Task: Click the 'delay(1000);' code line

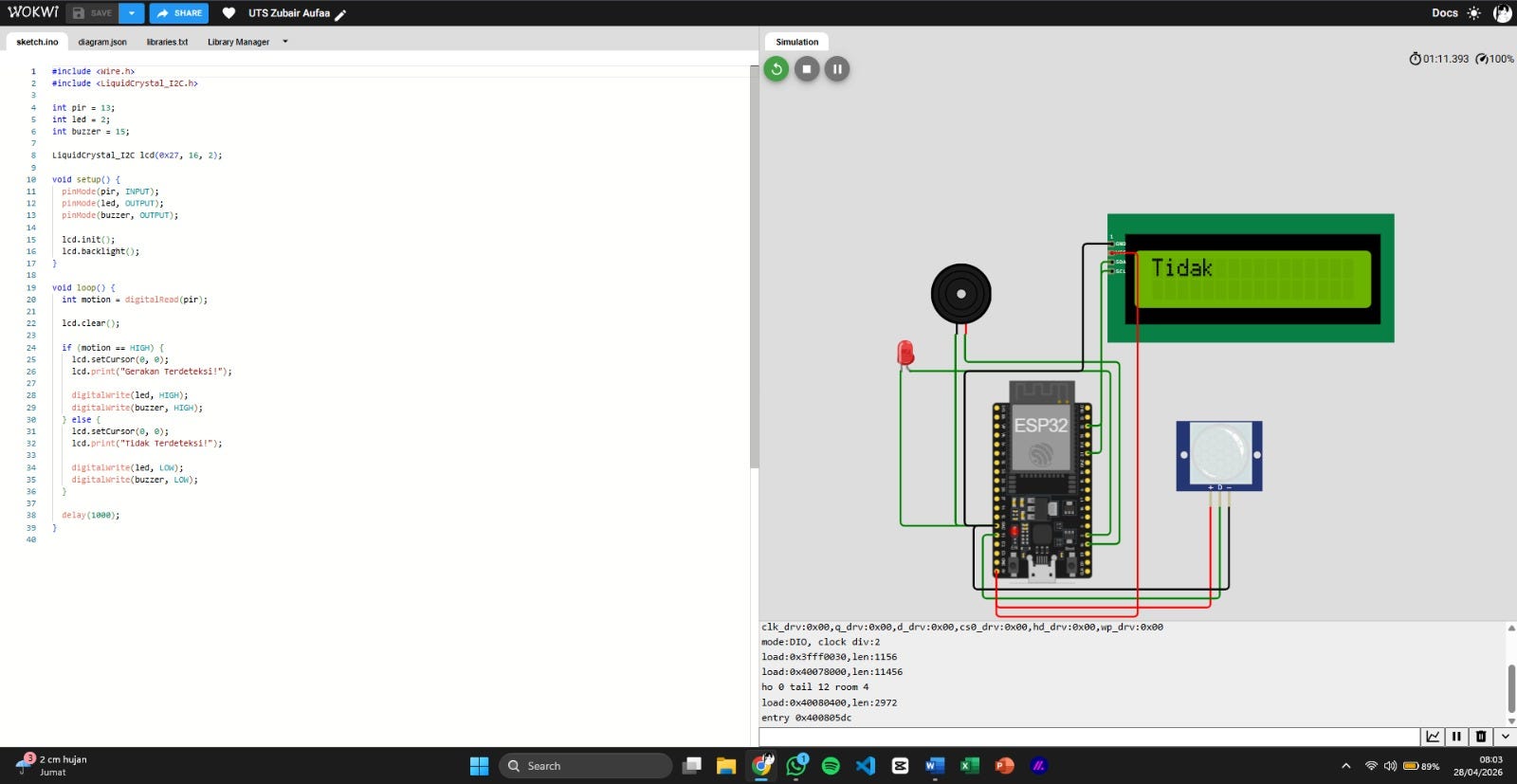Action: pyautogui.click(x=91, y=515)
